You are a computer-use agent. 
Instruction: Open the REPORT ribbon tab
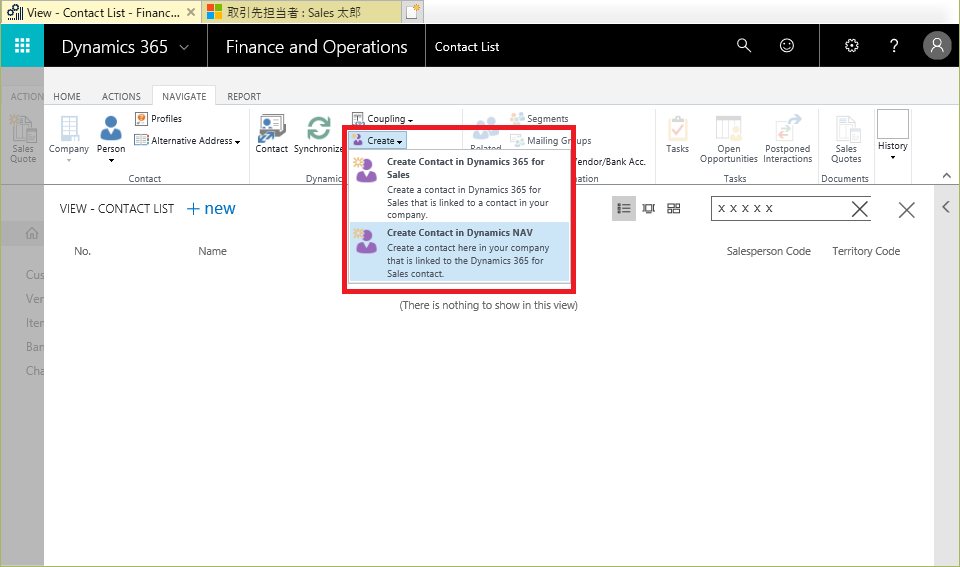click(x=244, y=96)
